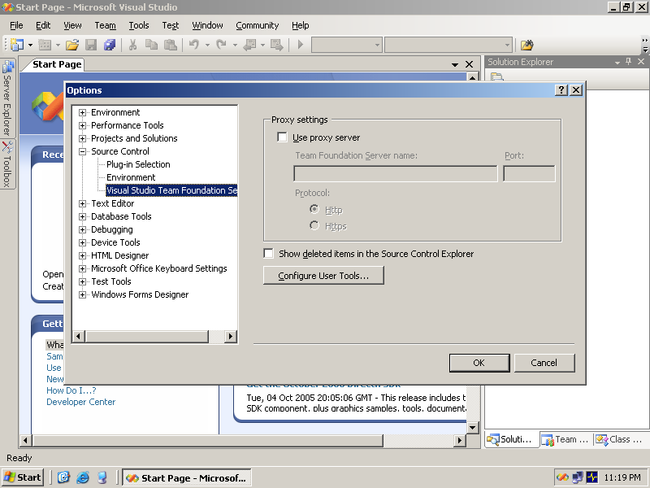Click the Help question mark in Options dialog
The width and height of the screenshot is (650, 488).
pyautogui.click(x=561, y=90)
